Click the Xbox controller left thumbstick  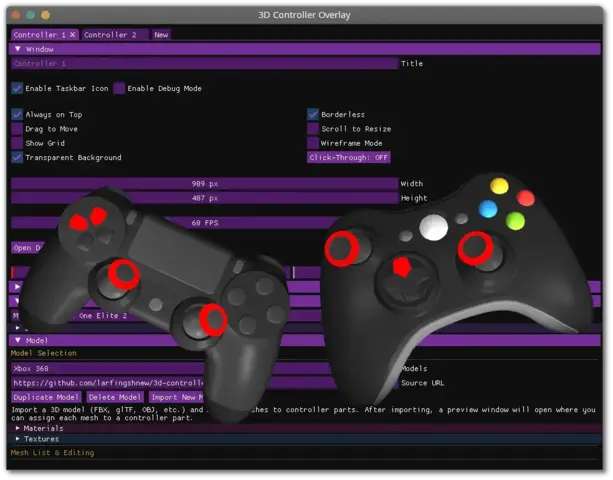tap(344, 249)
